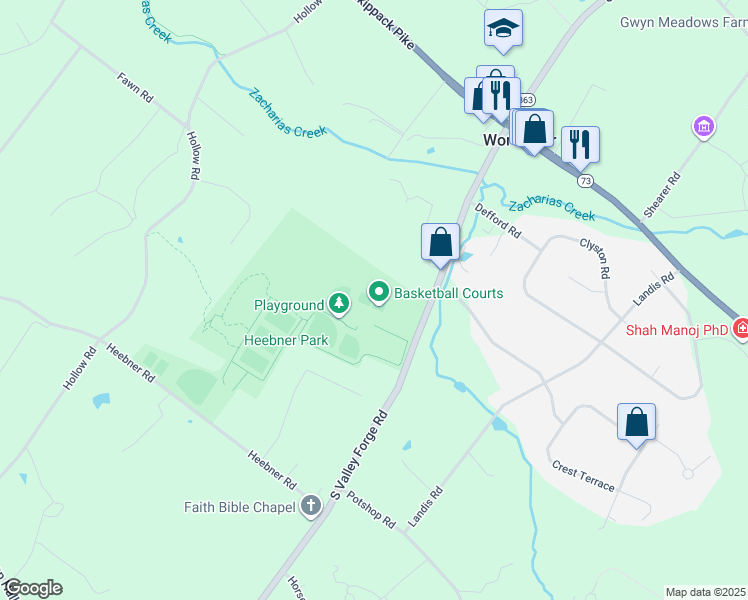The image size is (748, 600).
Task: Select the shopping bag marker near Defford Rd
Action: click(440, 243)
